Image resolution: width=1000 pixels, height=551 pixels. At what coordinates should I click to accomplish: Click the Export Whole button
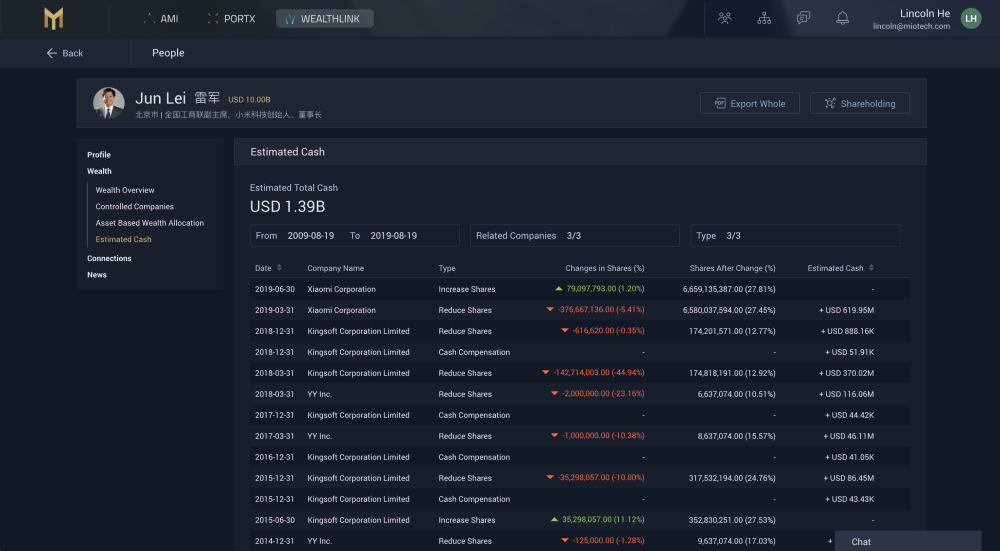[x=749, y=103]
